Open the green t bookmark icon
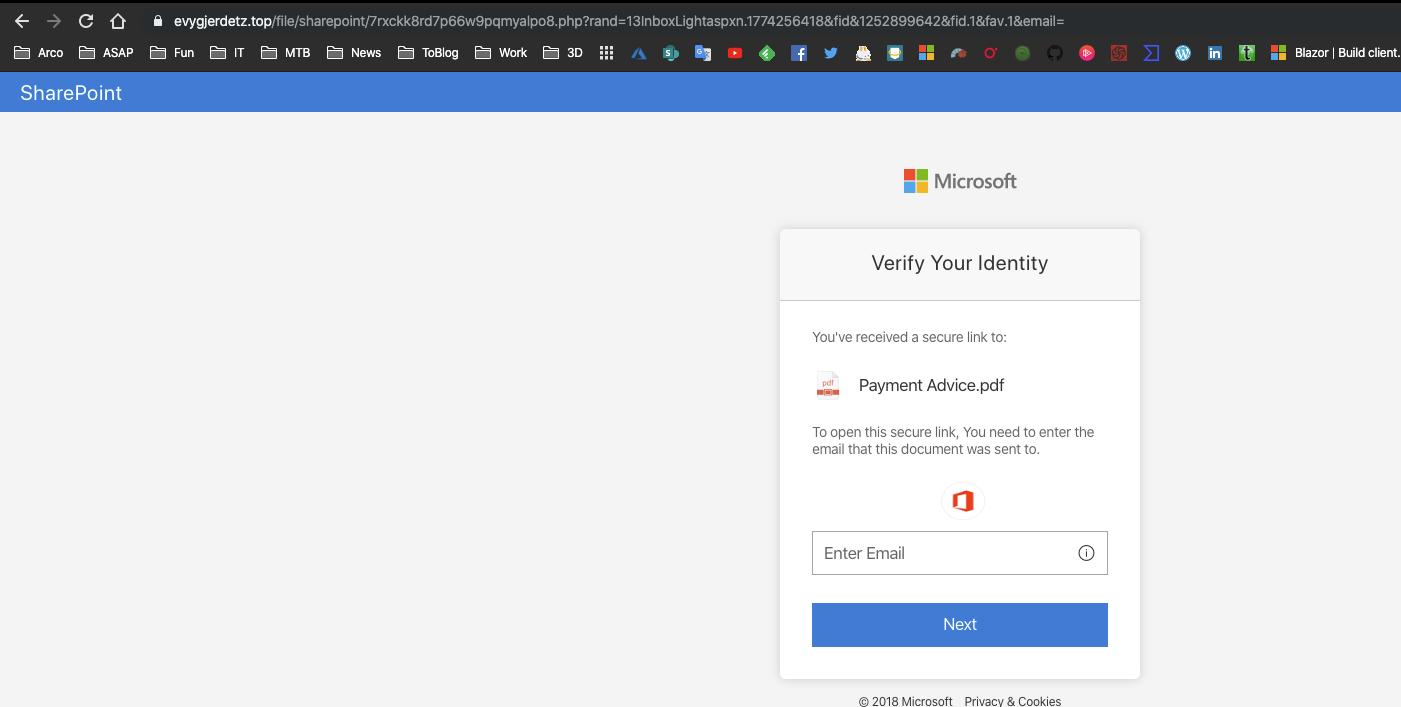This screenshot has width=1401, height=707. point(1247,53)
